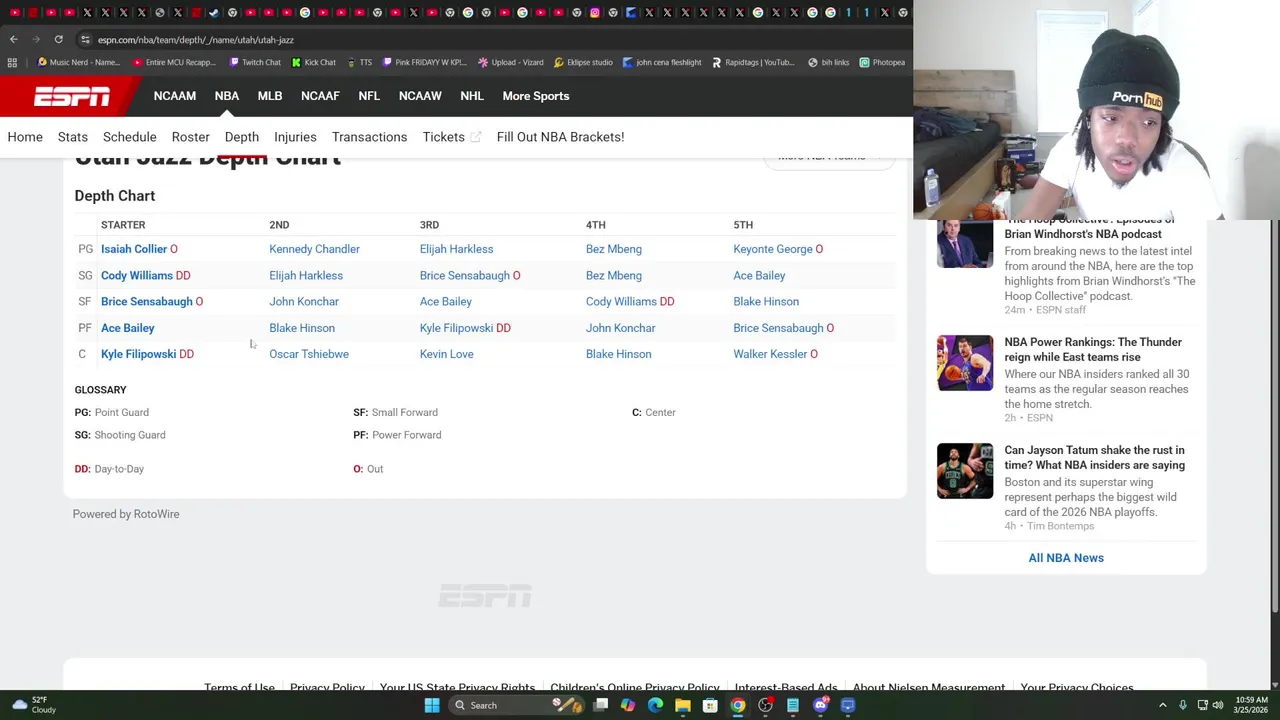
Task: Open Keyonte George player link
Action: tap(773, 249)
